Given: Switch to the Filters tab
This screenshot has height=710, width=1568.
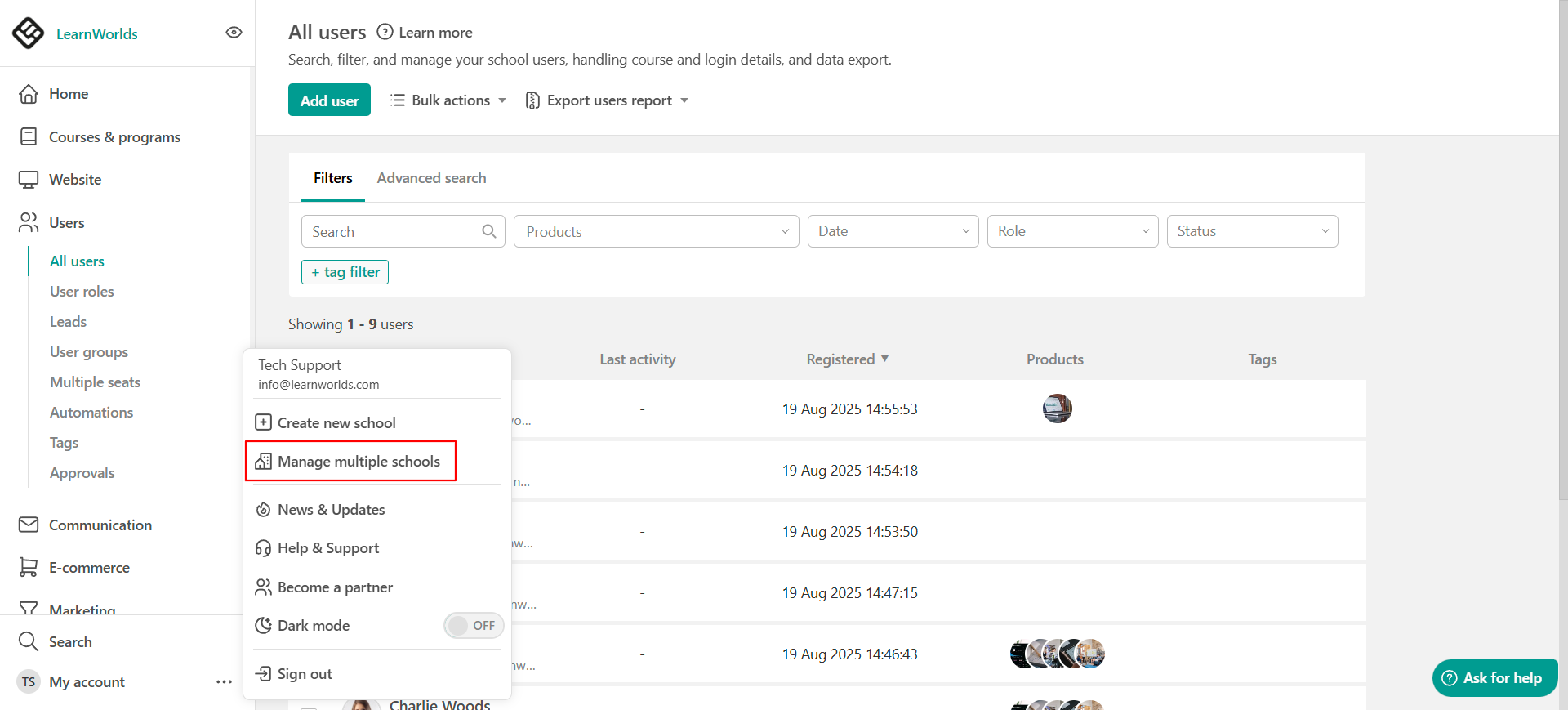Looking at the screenshot, I should 333,177.
